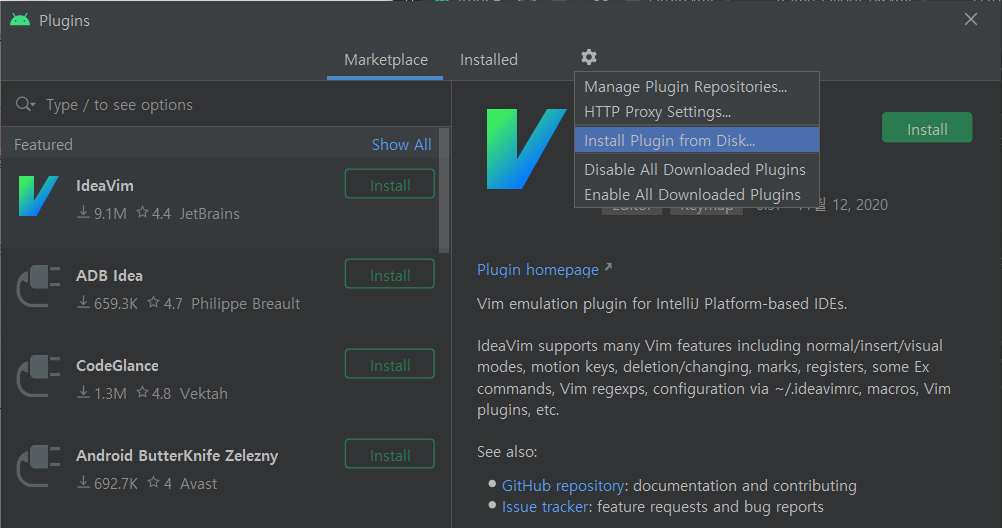
Task: Click the '12, 2020' release date text
Action: (859, 205)
